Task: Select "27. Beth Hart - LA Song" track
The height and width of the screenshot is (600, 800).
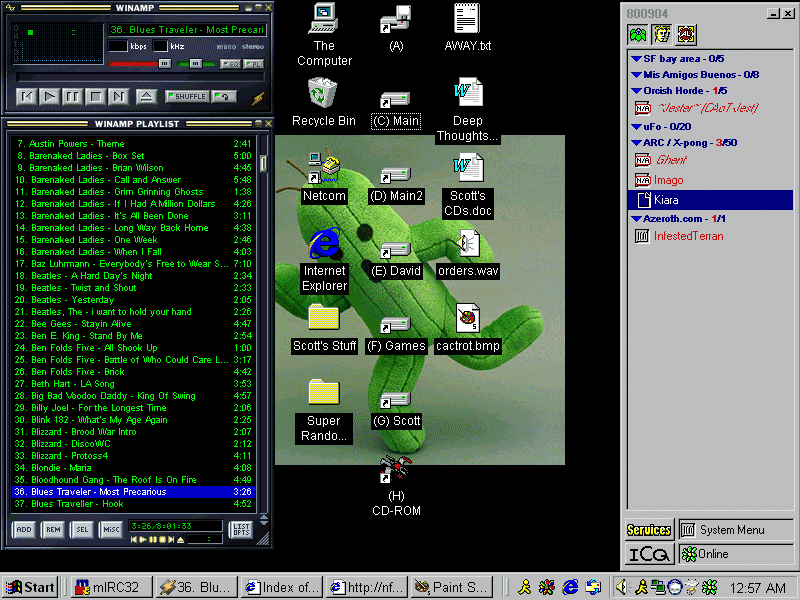Action: 133,384
